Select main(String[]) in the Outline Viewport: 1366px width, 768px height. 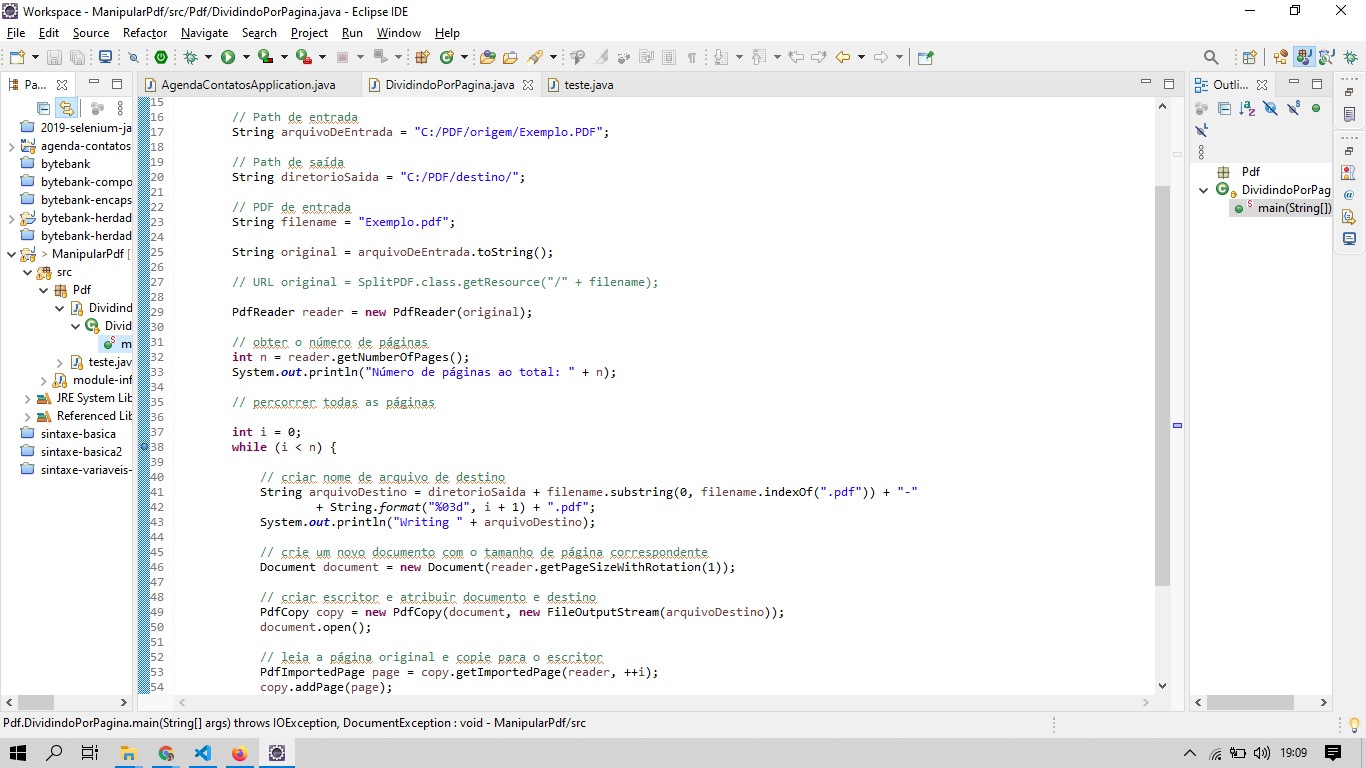[1294, 208]
